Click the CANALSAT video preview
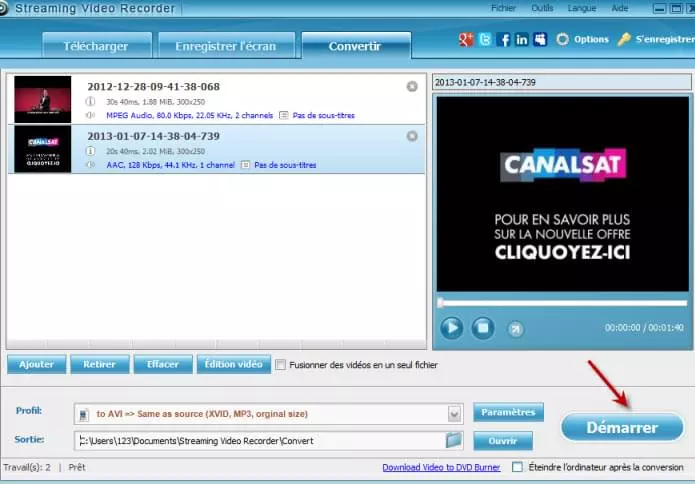The height and width of the screenshot is (484, 695). 562,194
